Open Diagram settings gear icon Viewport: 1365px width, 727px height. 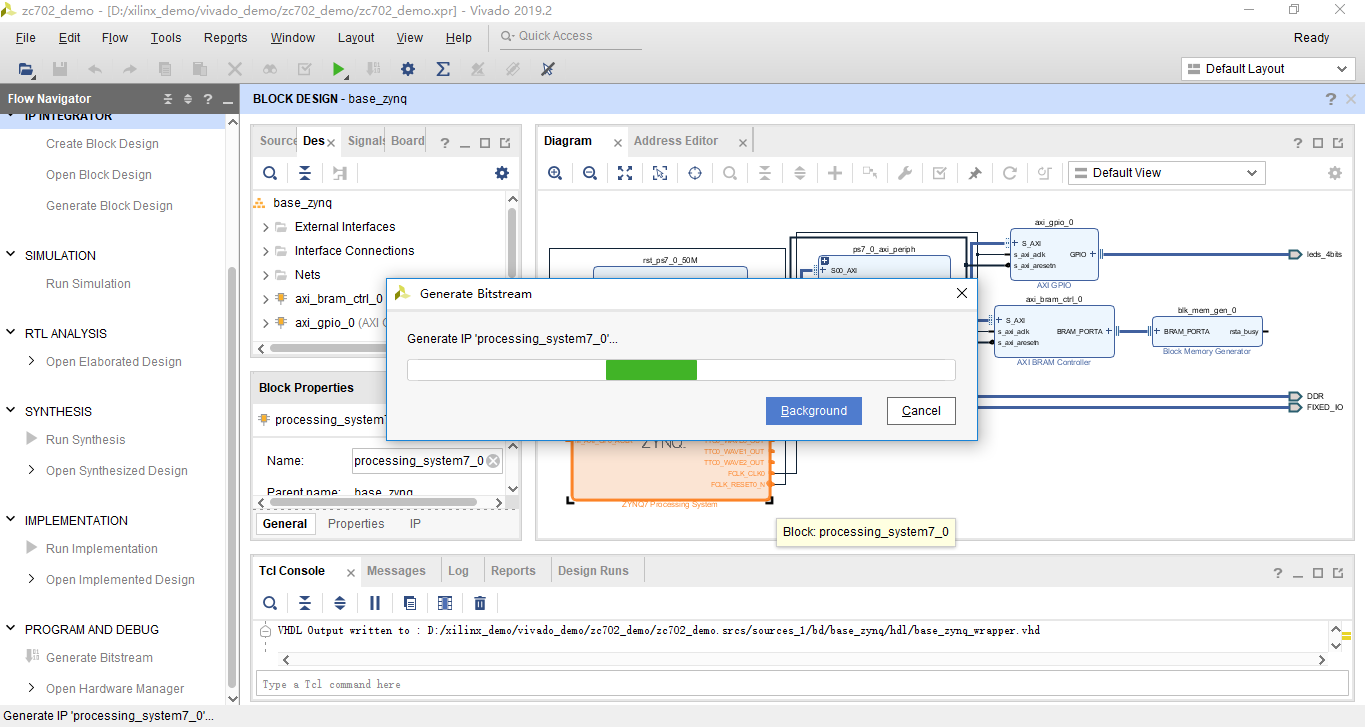1335,173
